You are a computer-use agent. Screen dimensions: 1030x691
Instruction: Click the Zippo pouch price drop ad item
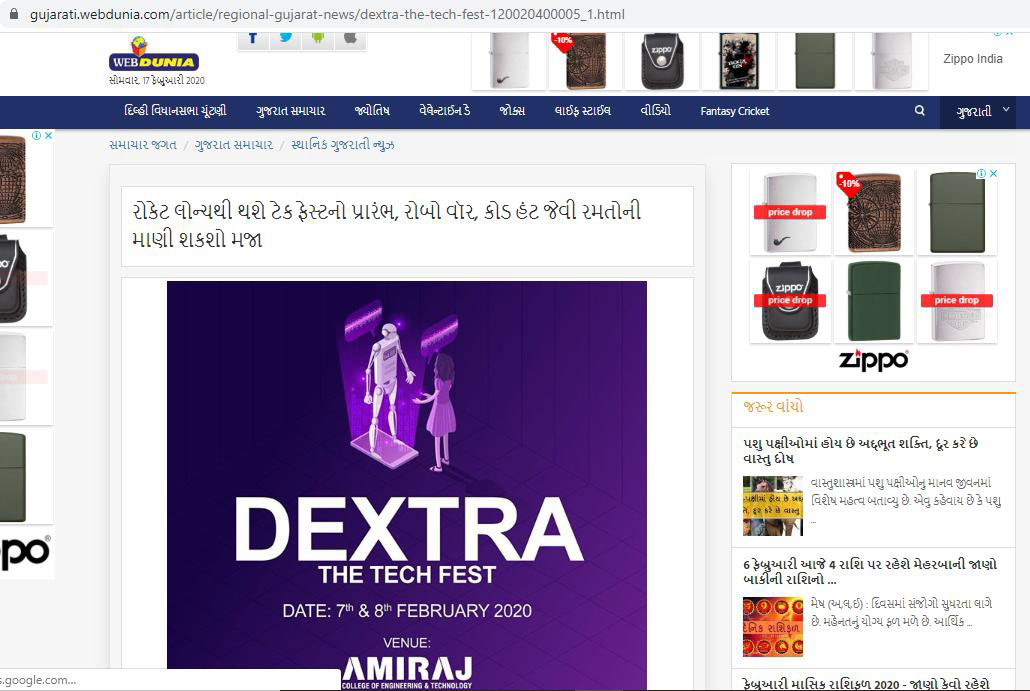(790, 301)
